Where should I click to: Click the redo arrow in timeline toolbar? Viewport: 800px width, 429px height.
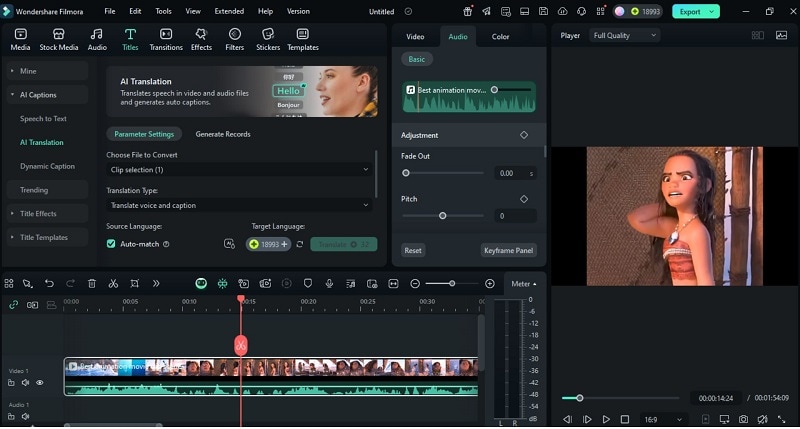pyautogui.click(x=70, y=284)
